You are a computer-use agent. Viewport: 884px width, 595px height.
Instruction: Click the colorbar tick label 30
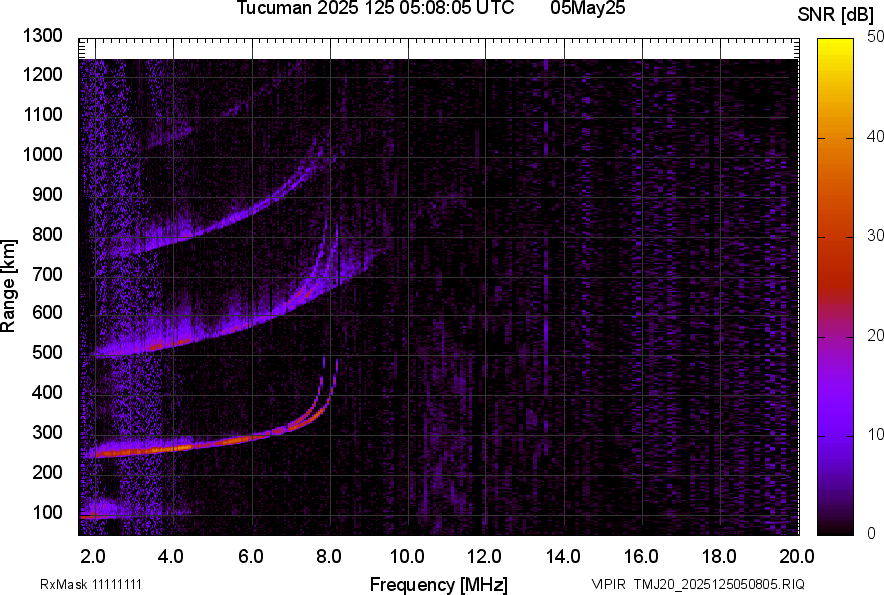tap(875, 235)
